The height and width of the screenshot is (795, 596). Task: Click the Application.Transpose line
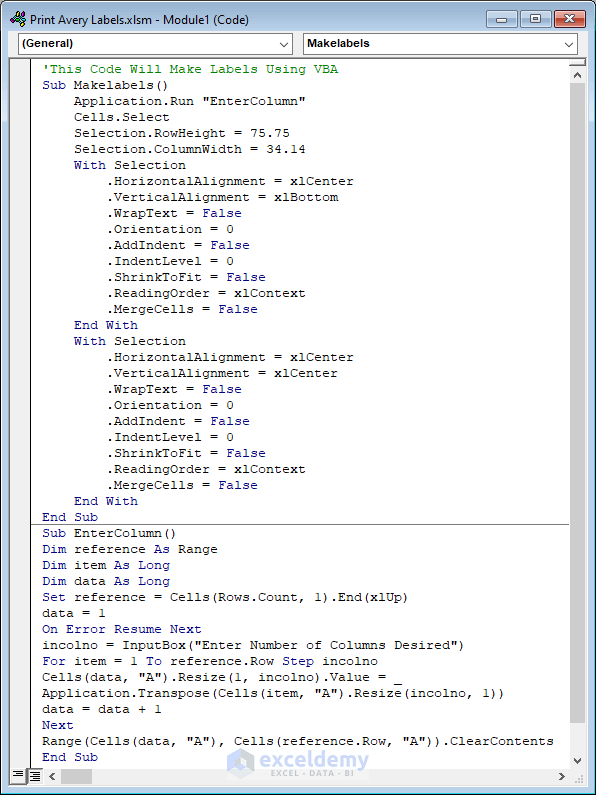[273, 693]
